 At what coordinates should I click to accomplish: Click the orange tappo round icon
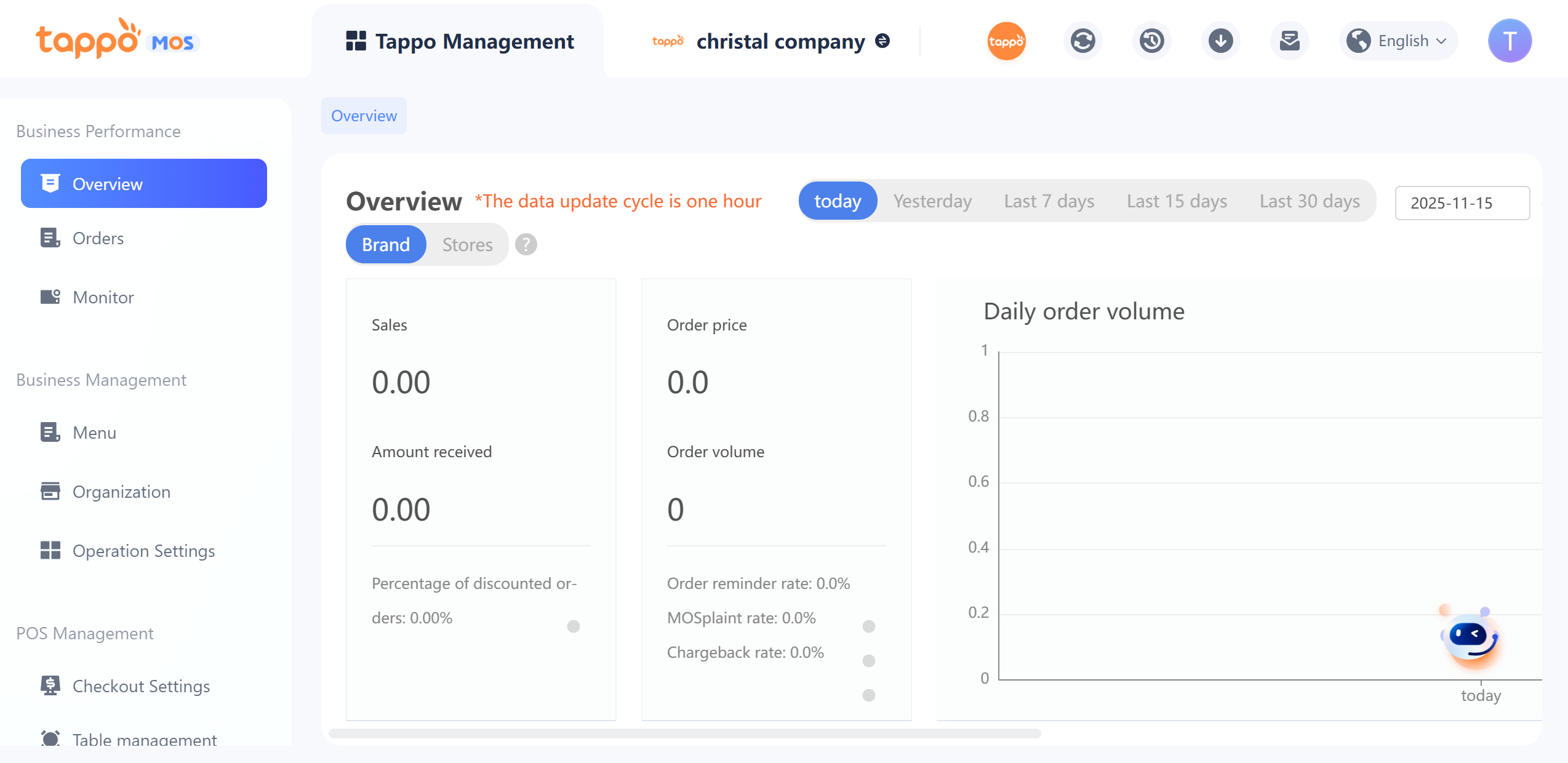(1006, 41)
